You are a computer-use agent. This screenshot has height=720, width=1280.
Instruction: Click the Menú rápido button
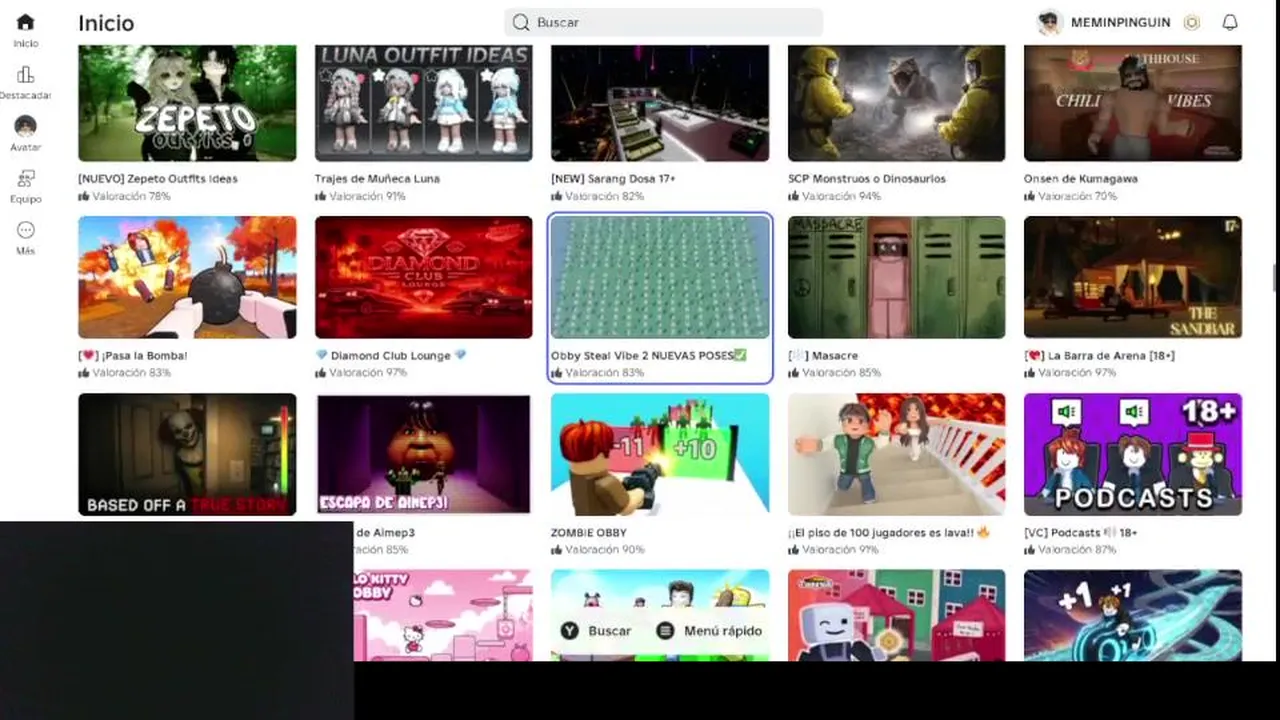point(709,631)
